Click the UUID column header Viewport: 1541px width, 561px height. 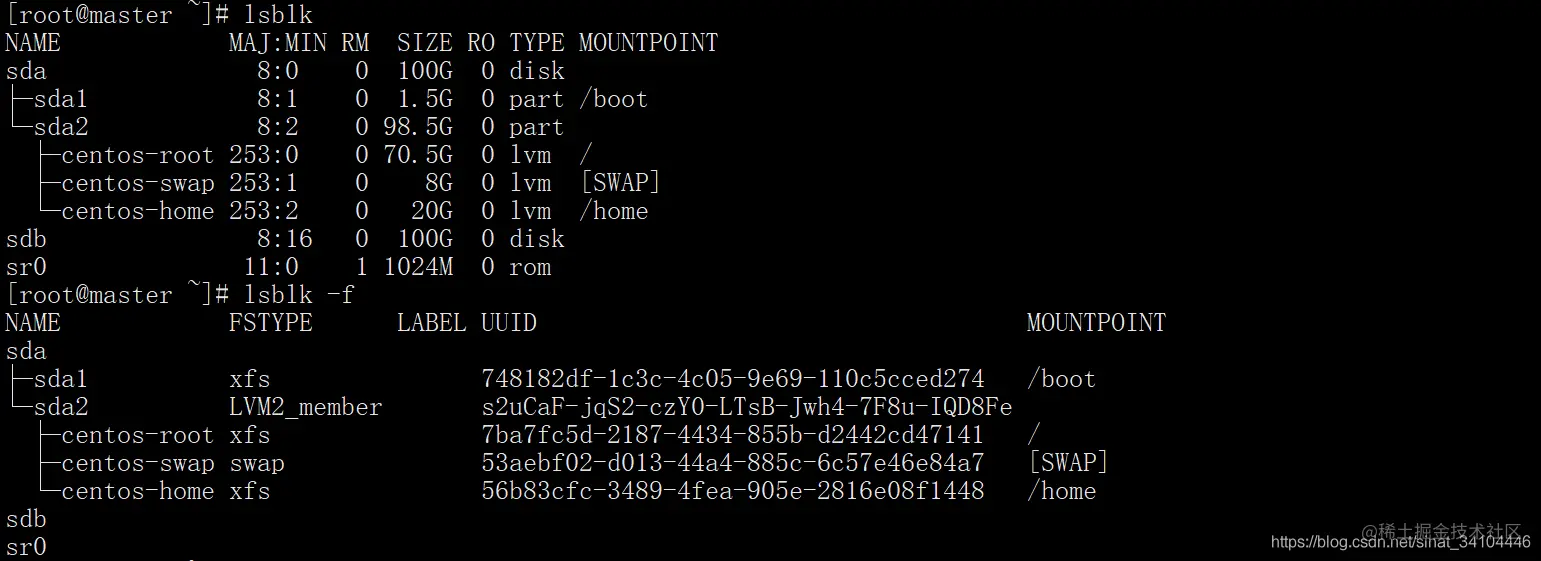click(508, 323)
